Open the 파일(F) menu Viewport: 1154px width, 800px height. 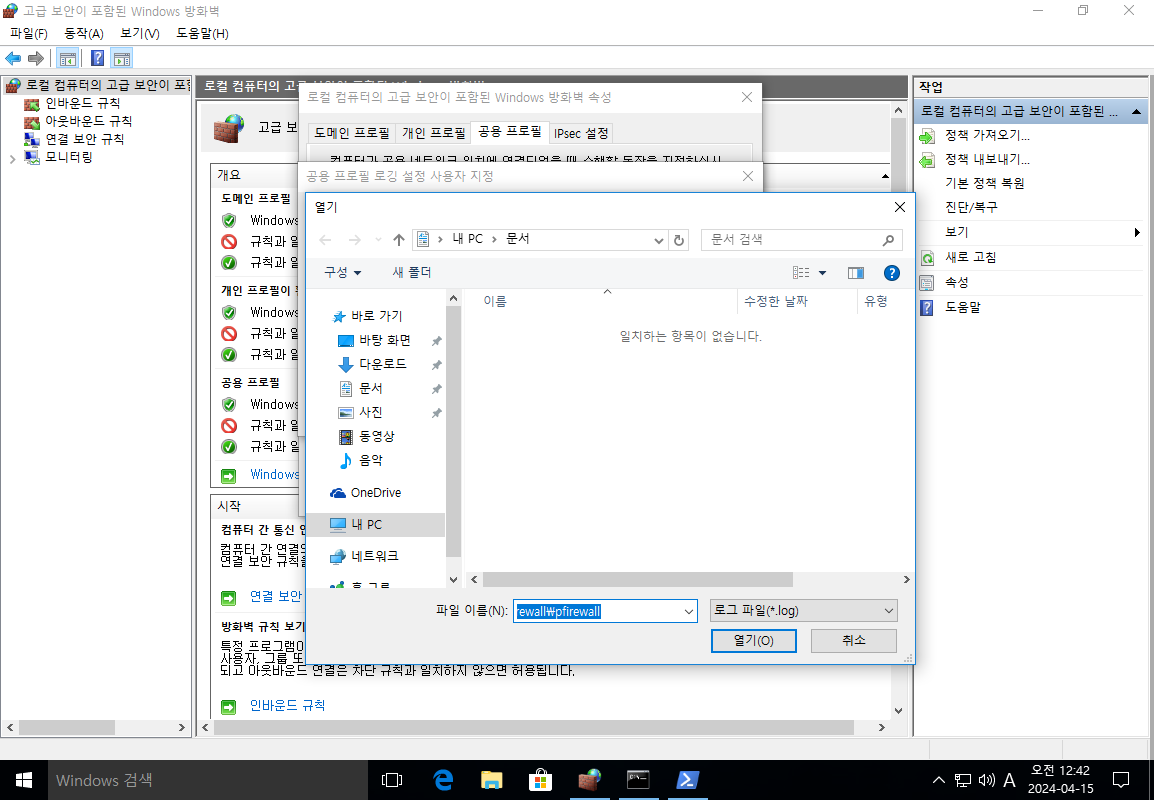point(29,34)
